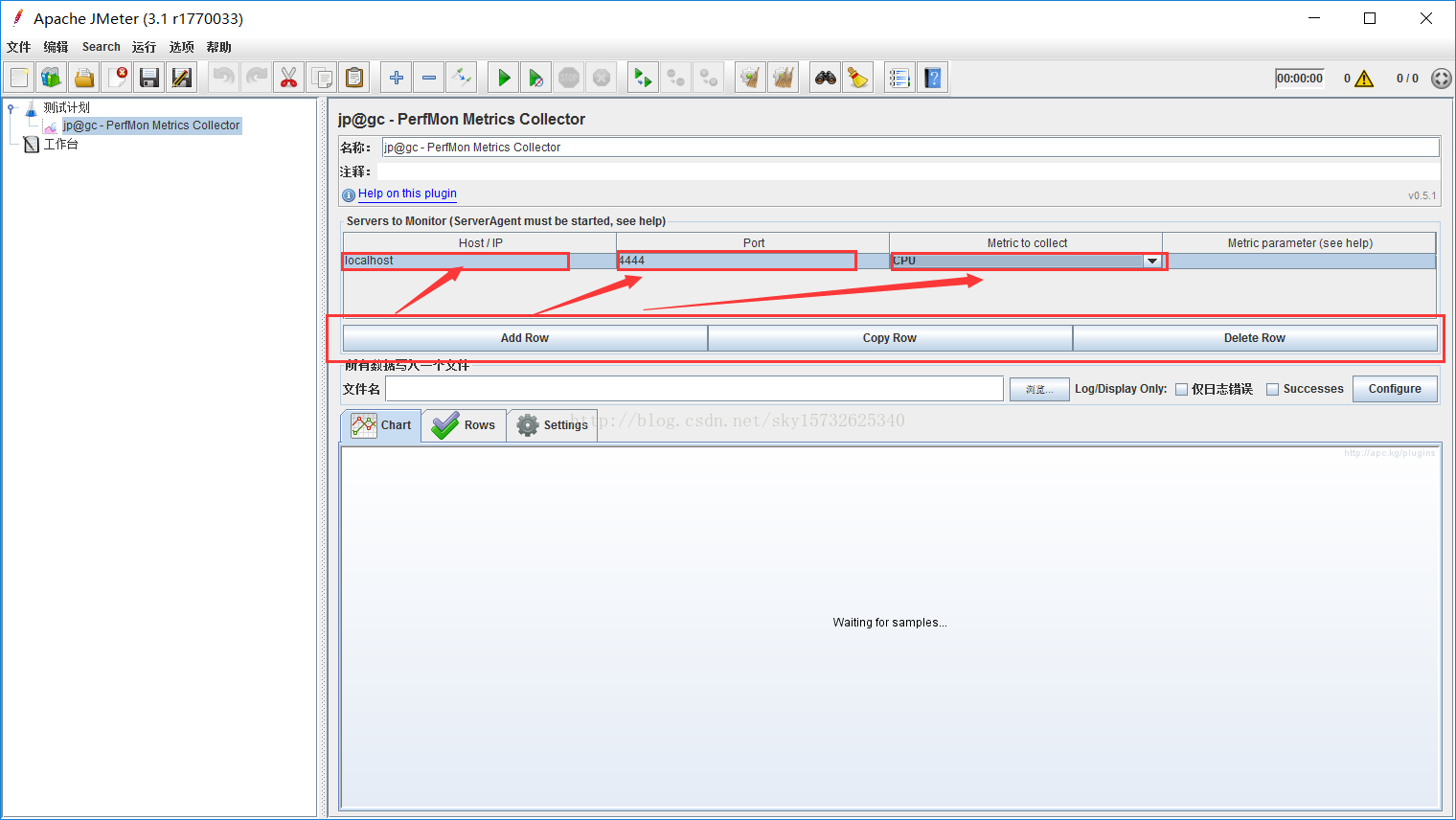Click the Port column header
This screenshot has height=820, width=1456.
tap(754, 242)
